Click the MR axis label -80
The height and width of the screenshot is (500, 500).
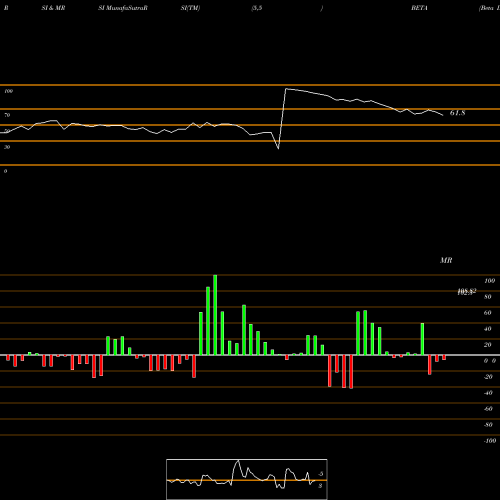tap(488, 425)
